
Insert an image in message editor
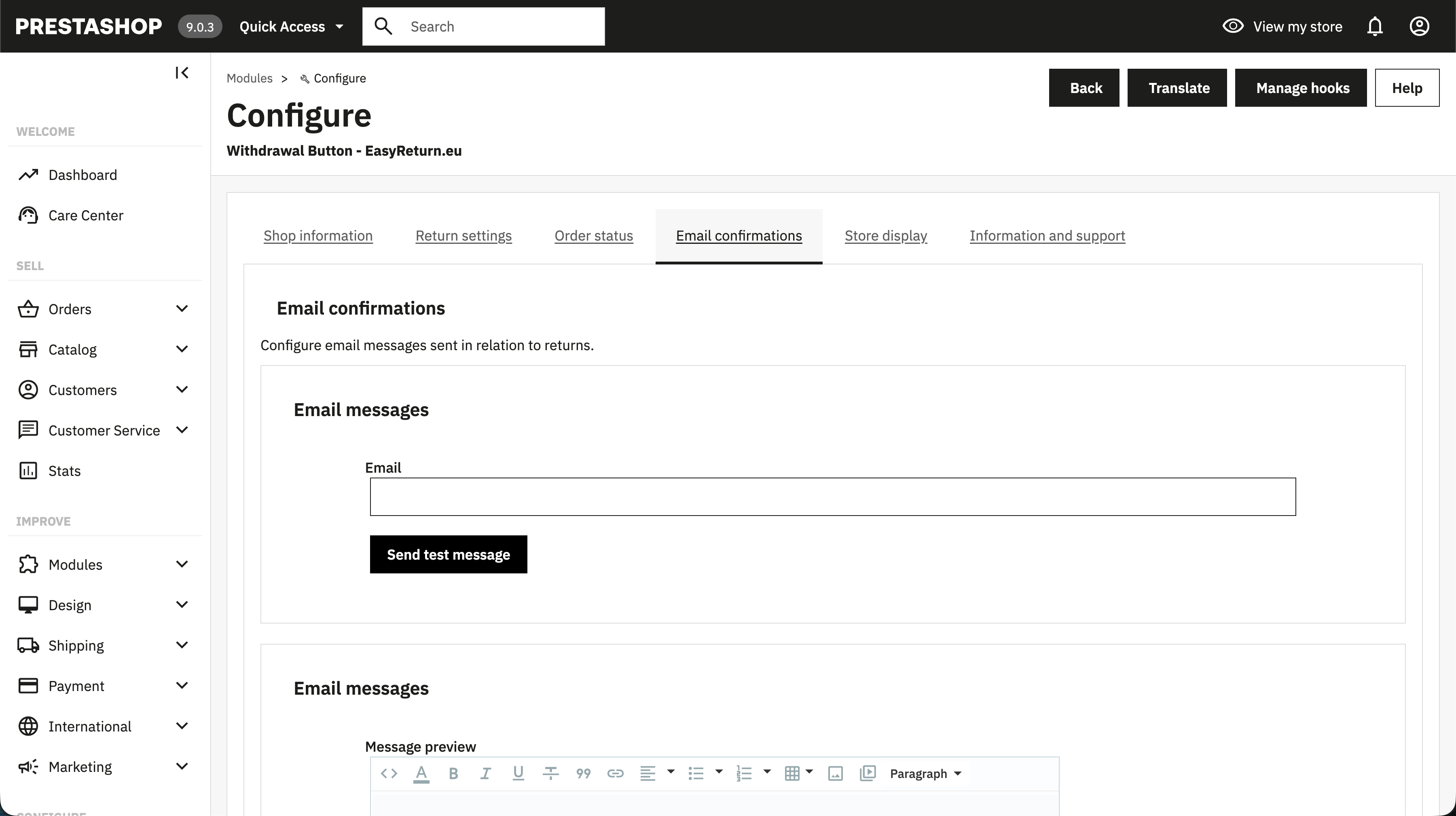(x=836, y=773)
